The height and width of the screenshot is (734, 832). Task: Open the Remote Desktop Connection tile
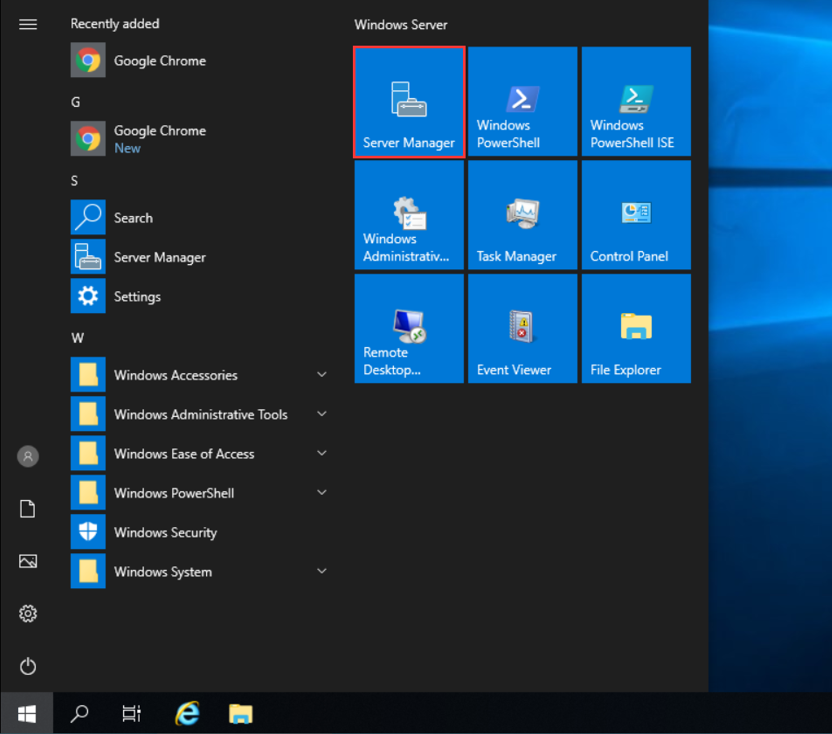pos(409,329)
